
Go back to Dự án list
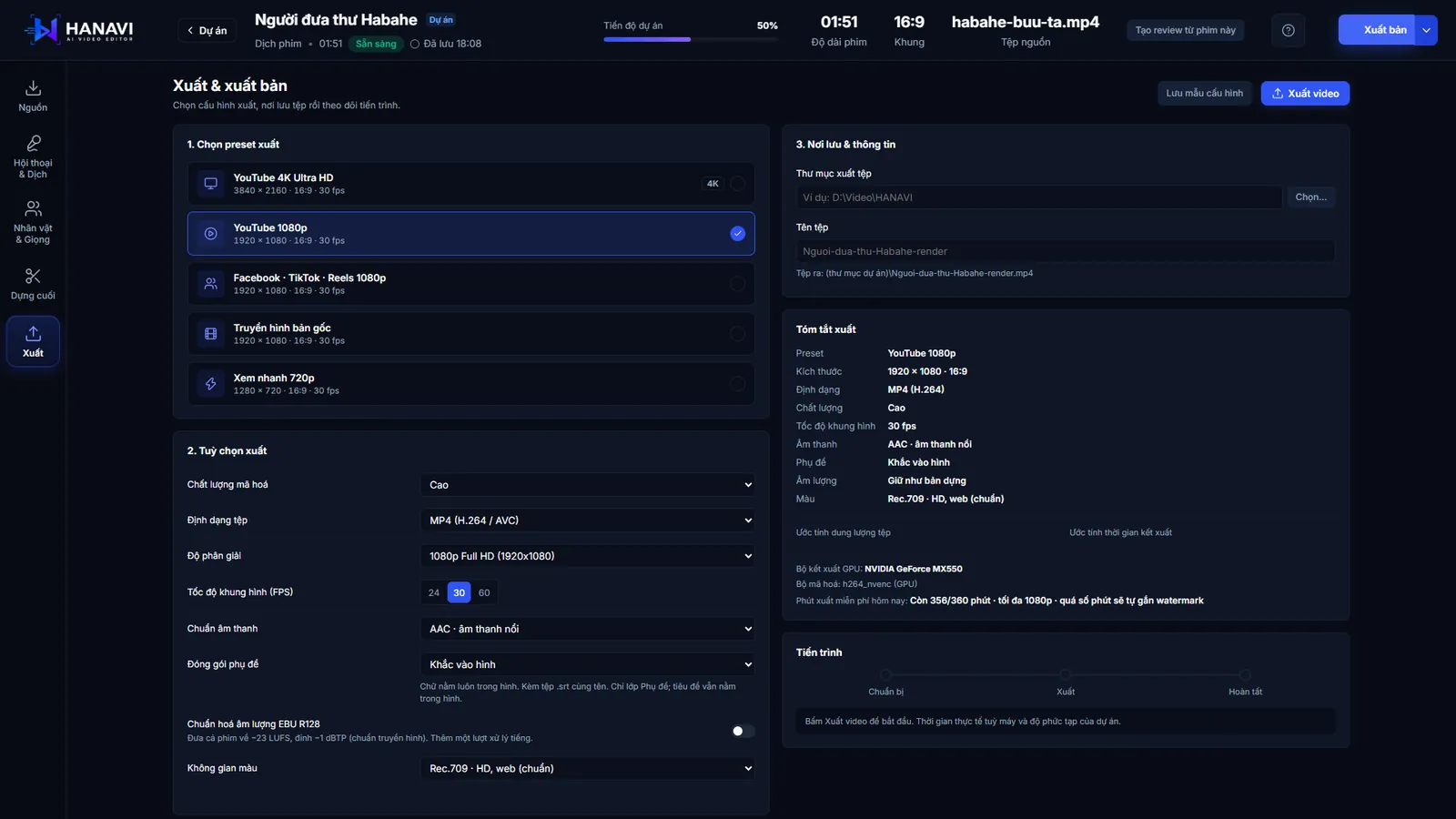point(207,31)
